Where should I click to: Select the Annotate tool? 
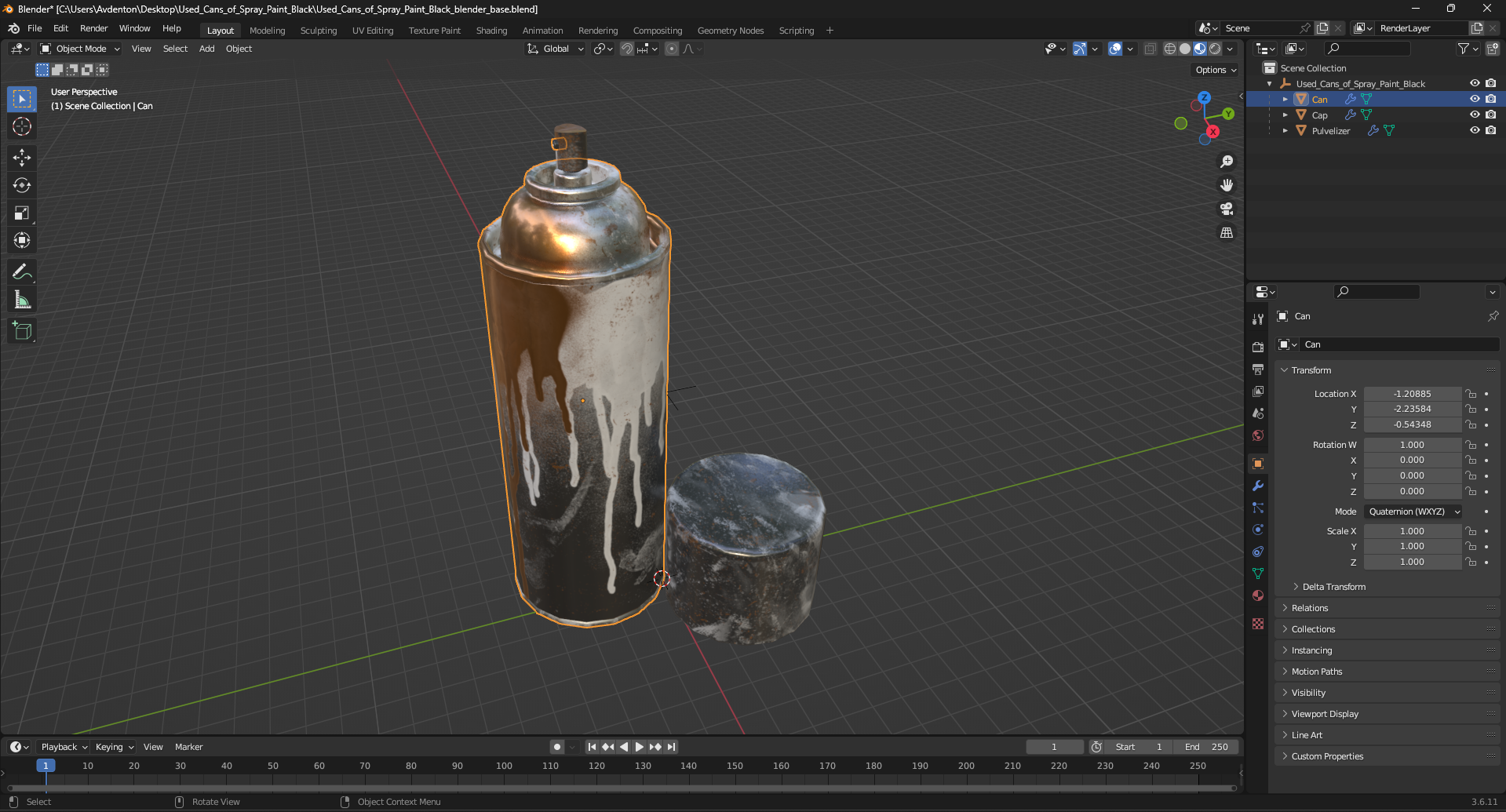[22, 272]
